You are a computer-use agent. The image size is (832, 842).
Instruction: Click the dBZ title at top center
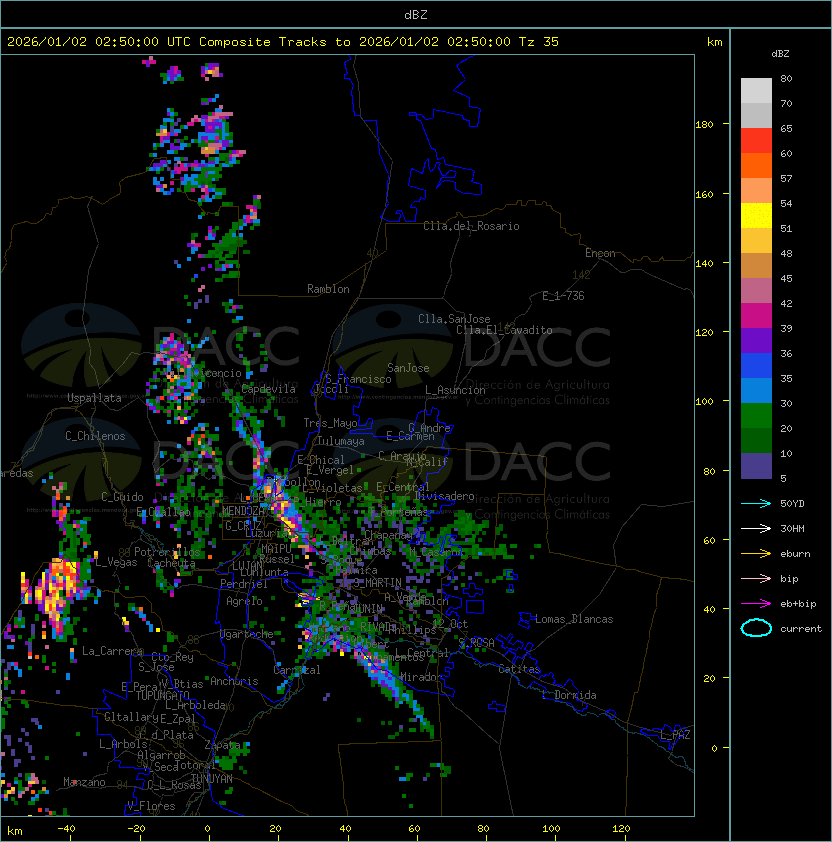click(416, 14)
